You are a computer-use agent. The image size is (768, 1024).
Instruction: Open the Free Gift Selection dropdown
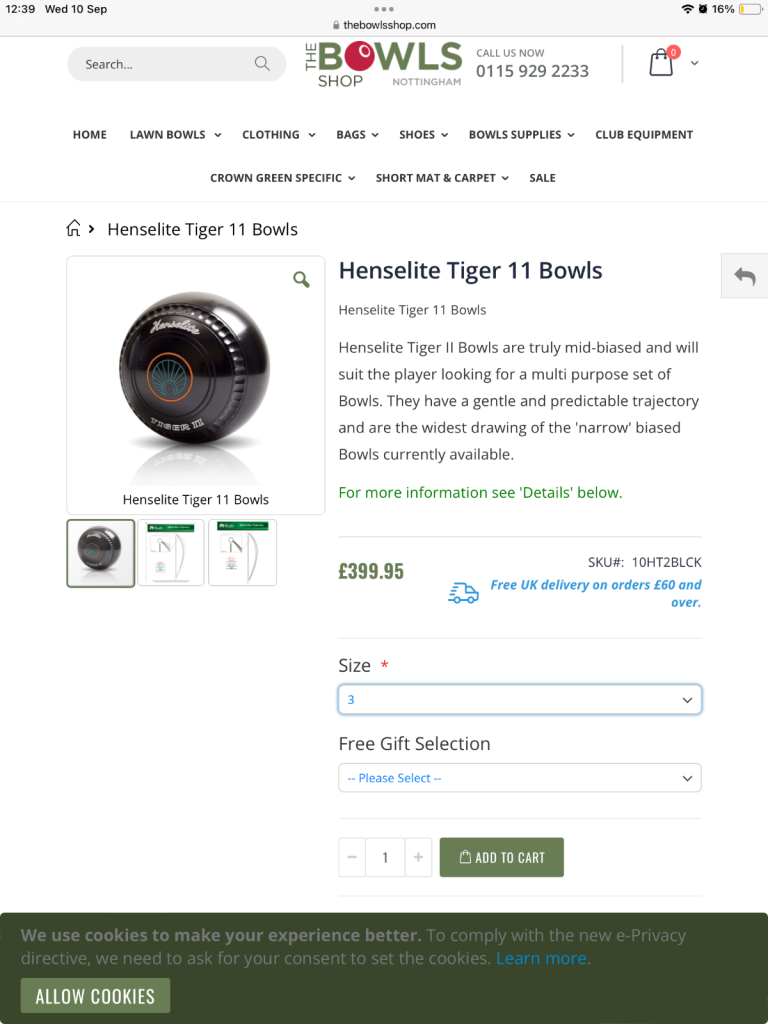[x=520, y=778]
